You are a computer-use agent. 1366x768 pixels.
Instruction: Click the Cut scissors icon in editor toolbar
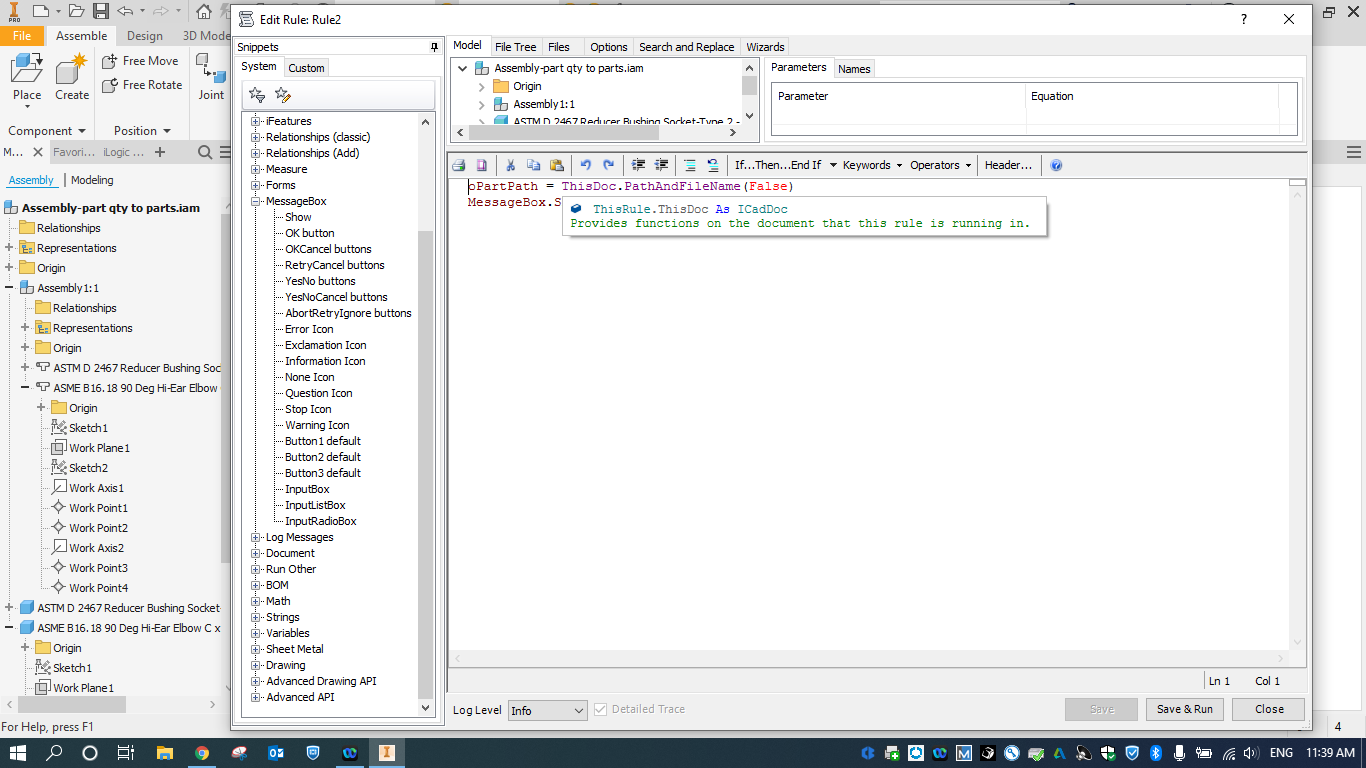coord(510,165)
